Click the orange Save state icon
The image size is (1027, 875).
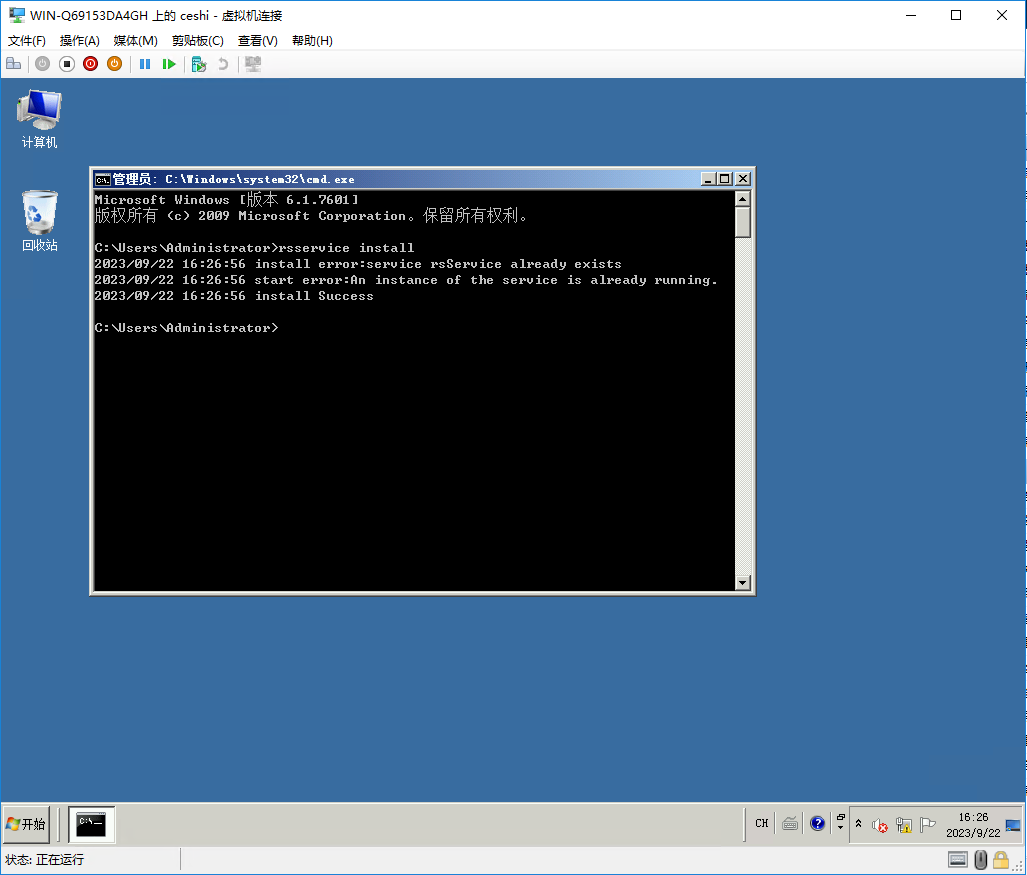pos(114,64)
